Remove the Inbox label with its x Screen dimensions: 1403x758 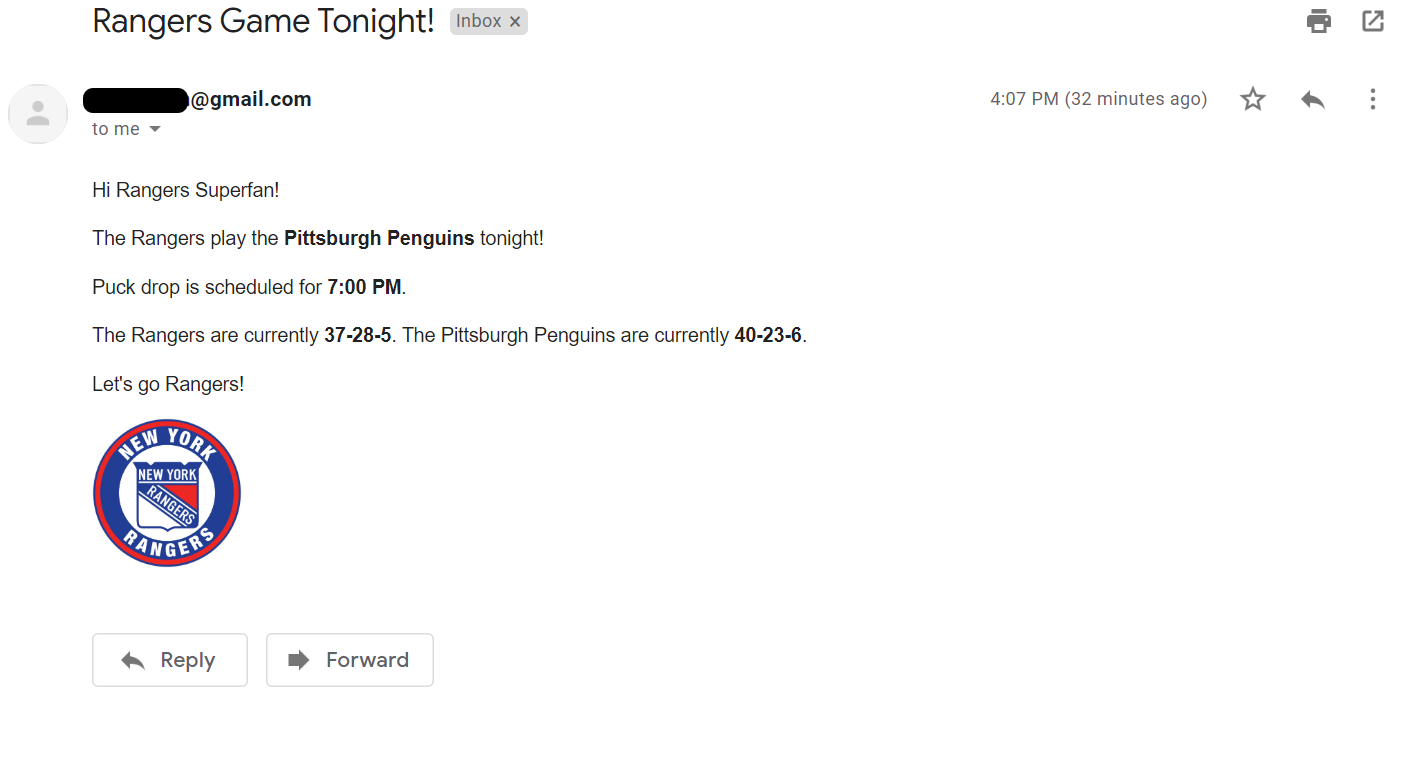pos(515,22)
